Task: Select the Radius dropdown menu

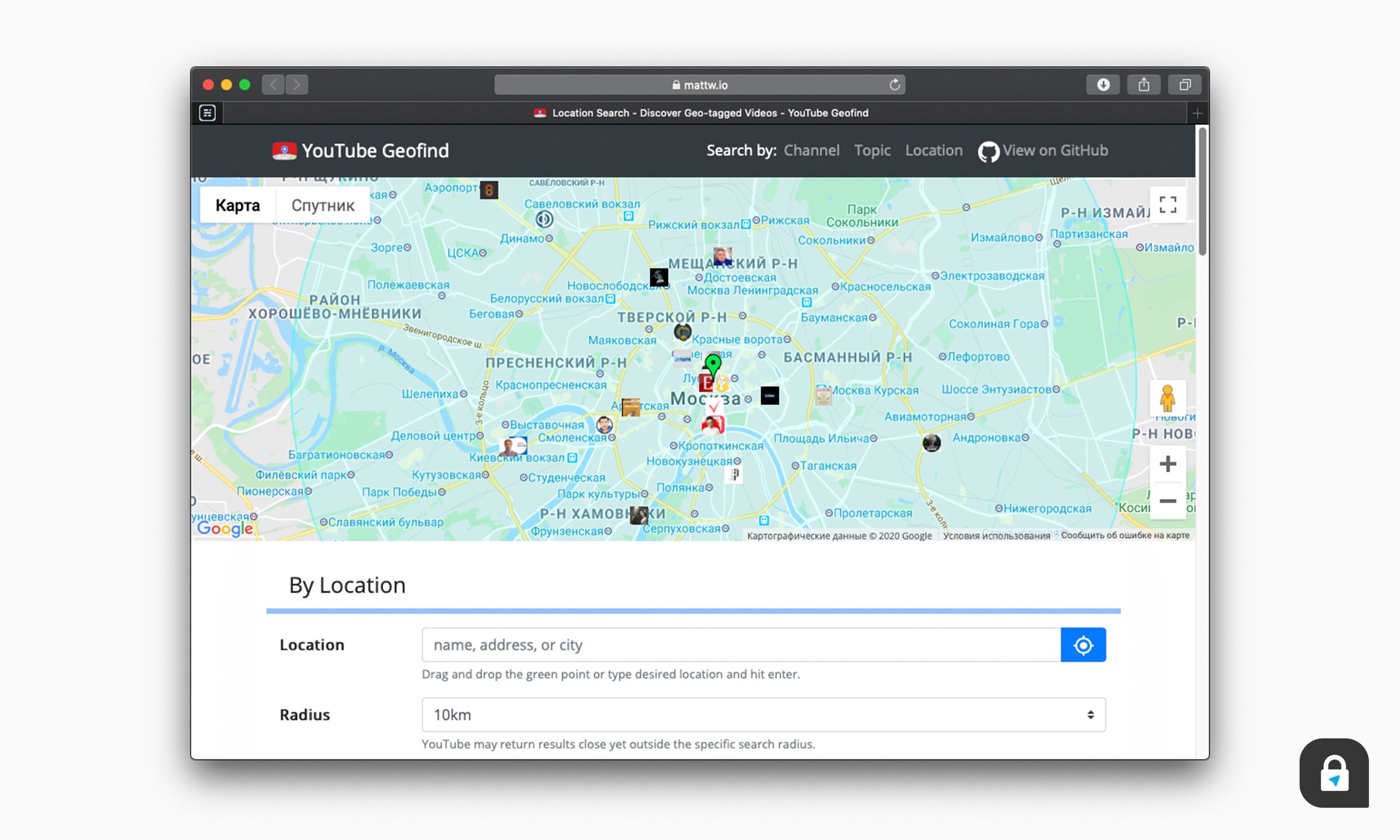Action: [763, 714]
